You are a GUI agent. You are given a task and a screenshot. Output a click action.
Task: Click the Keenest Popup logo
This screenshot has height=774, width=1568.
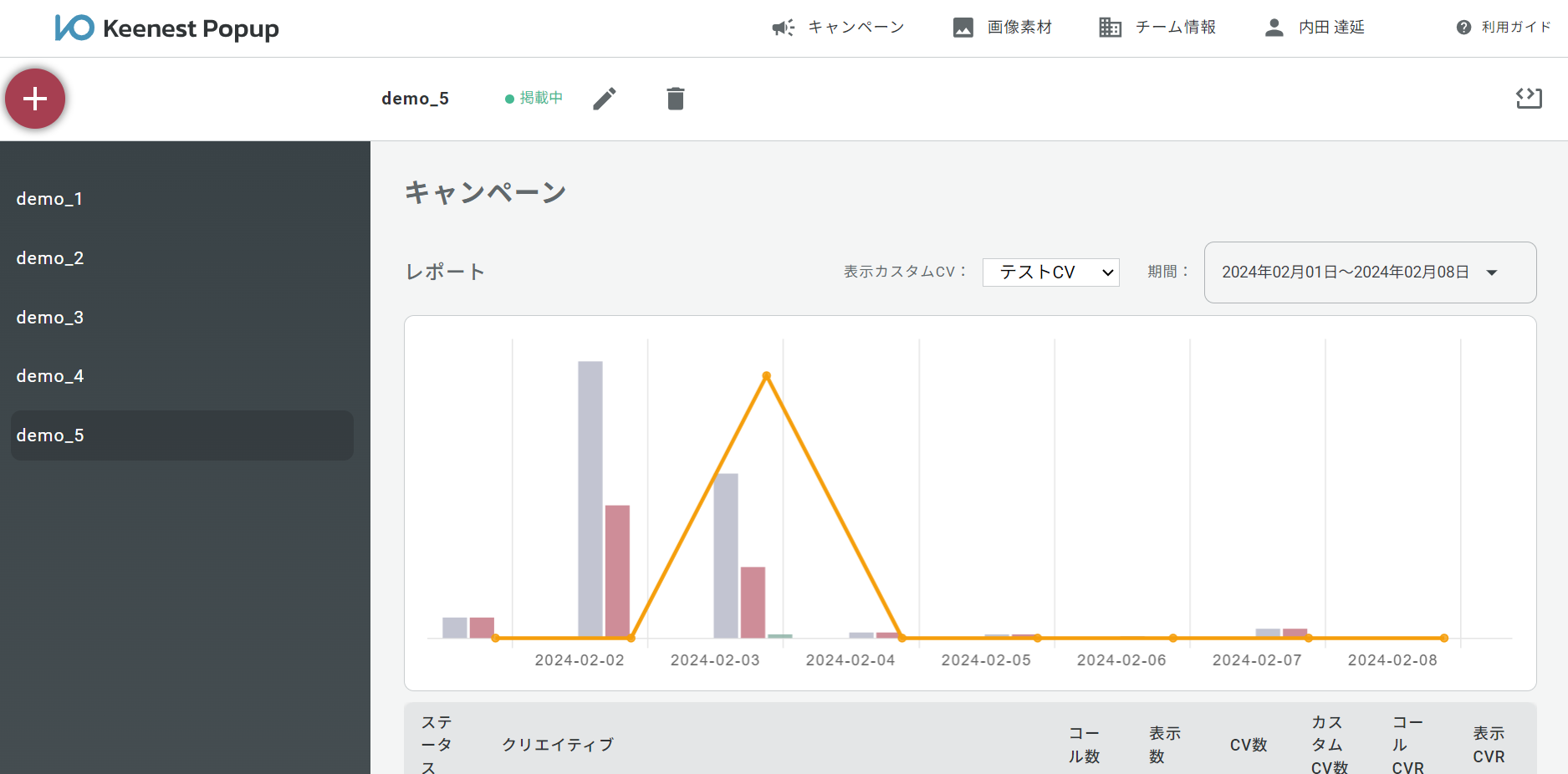(166, 28)
